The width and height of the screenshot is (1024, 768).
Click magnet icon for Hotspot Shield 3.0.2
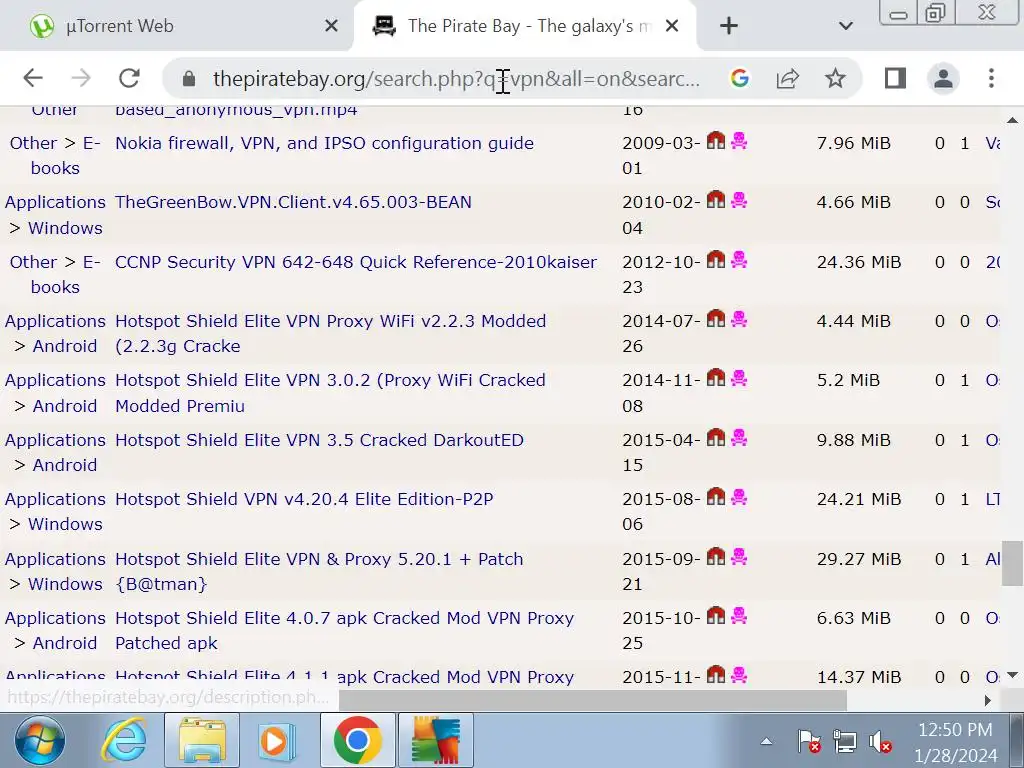pos(716,377)
